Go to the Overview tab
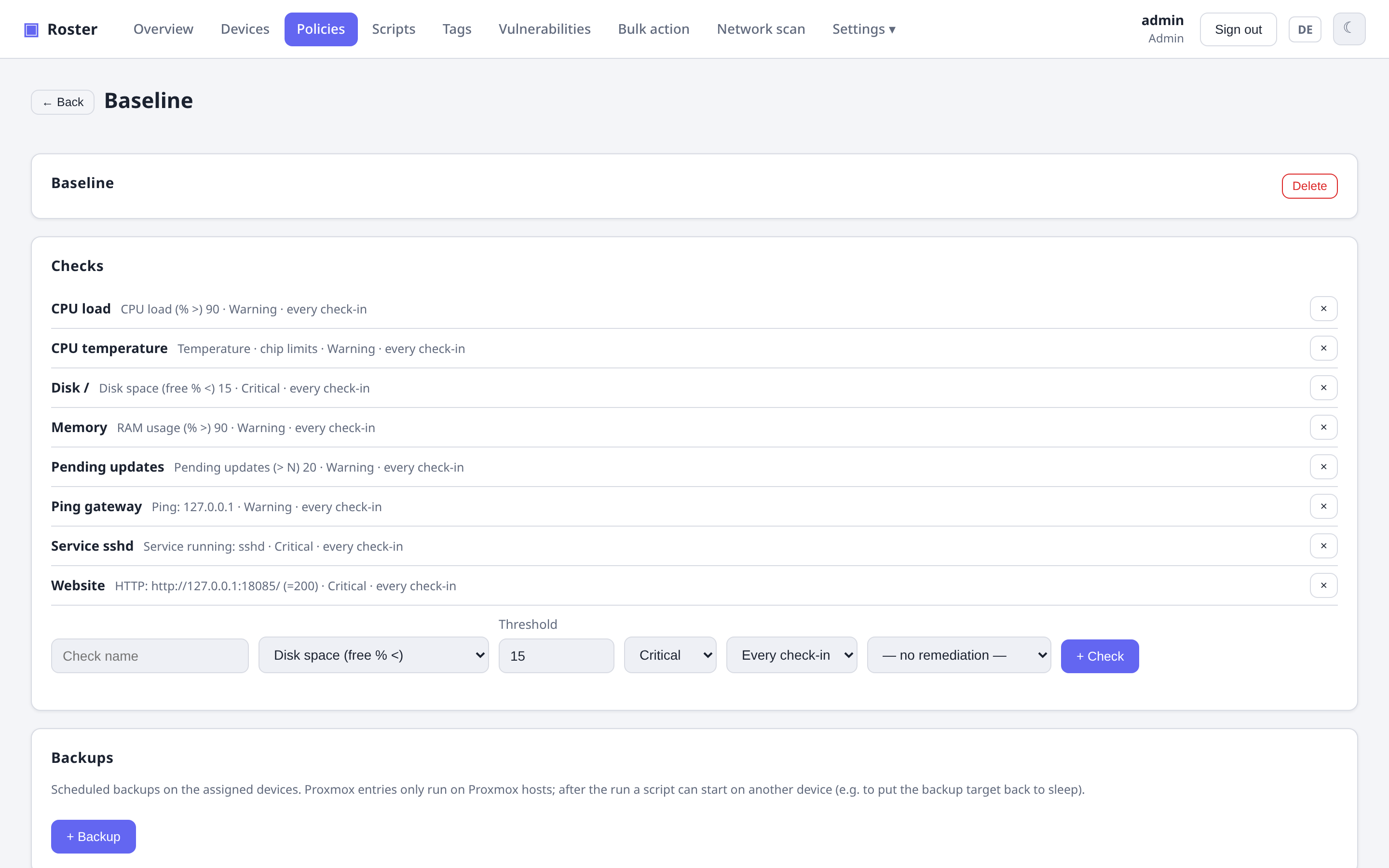 pos(163,29)
